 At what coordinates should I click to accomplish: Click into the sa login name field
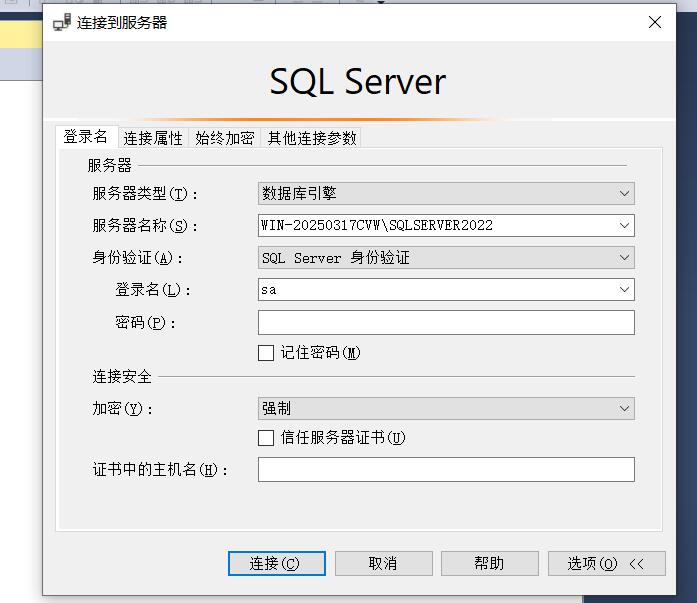tap(437, 290)
